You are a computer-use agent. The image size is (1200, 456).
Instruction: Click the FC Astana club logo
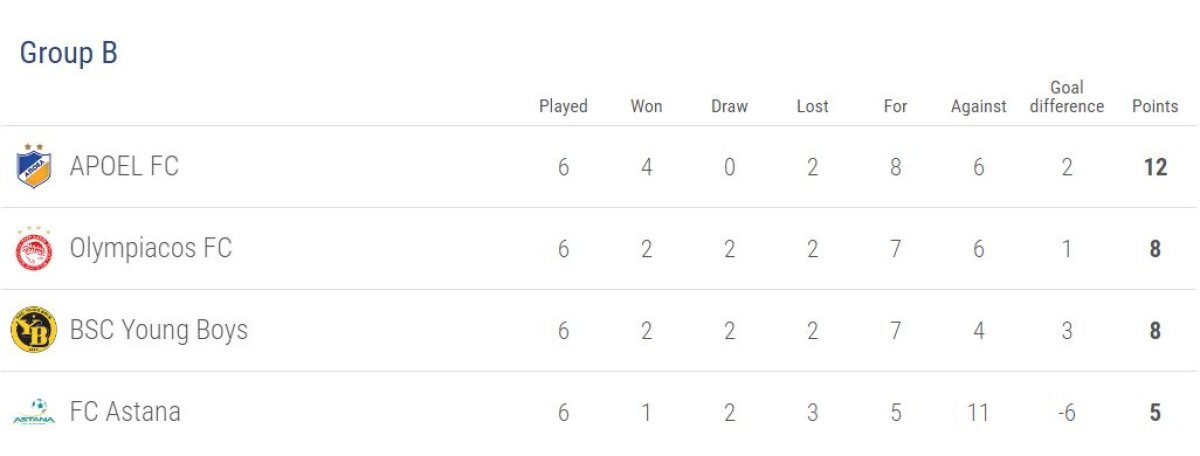pos(33,412)
